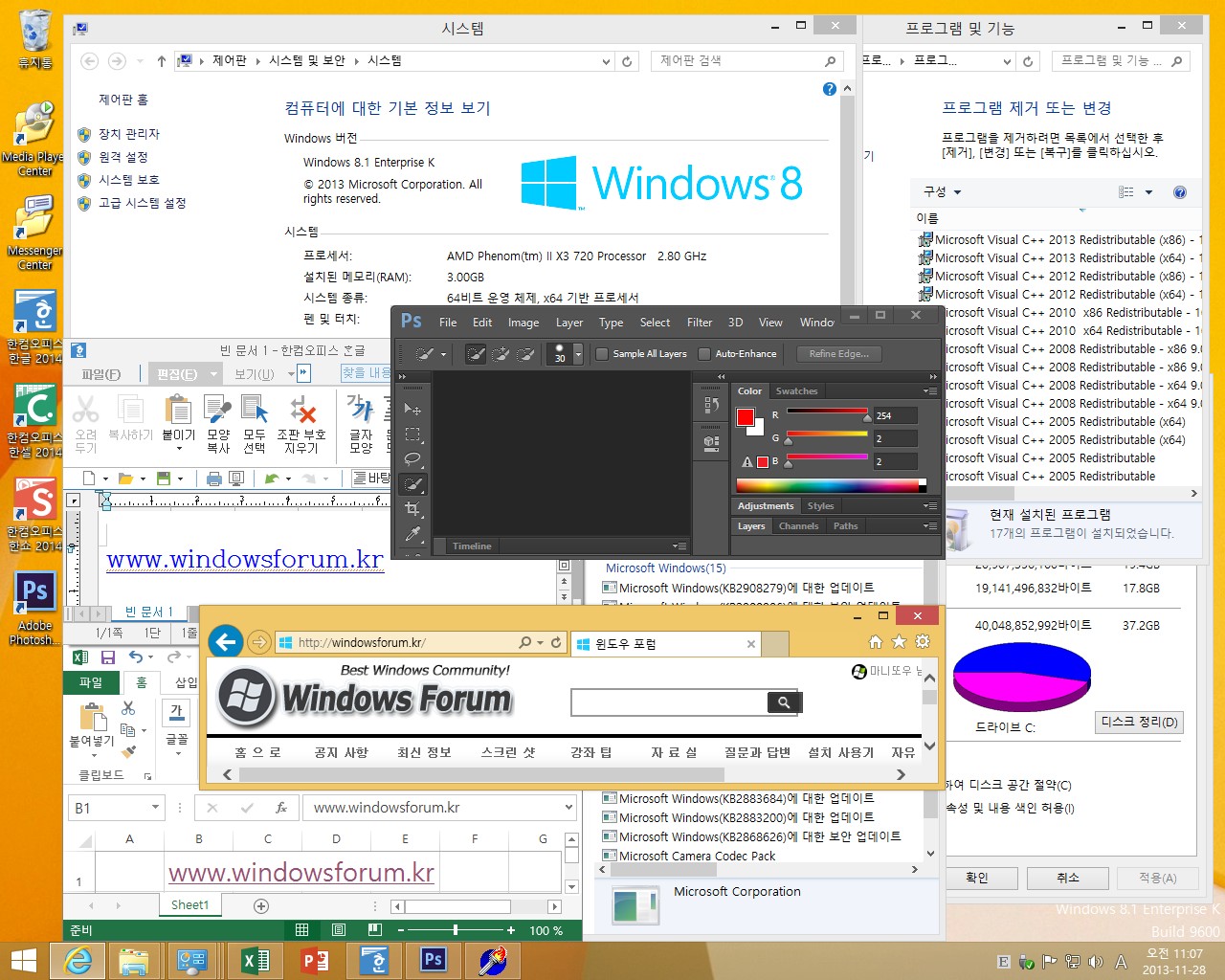Click the Help icon in System window
Image resolution: width=1225 pixels, height=980 pixels.
coord(830,89)
